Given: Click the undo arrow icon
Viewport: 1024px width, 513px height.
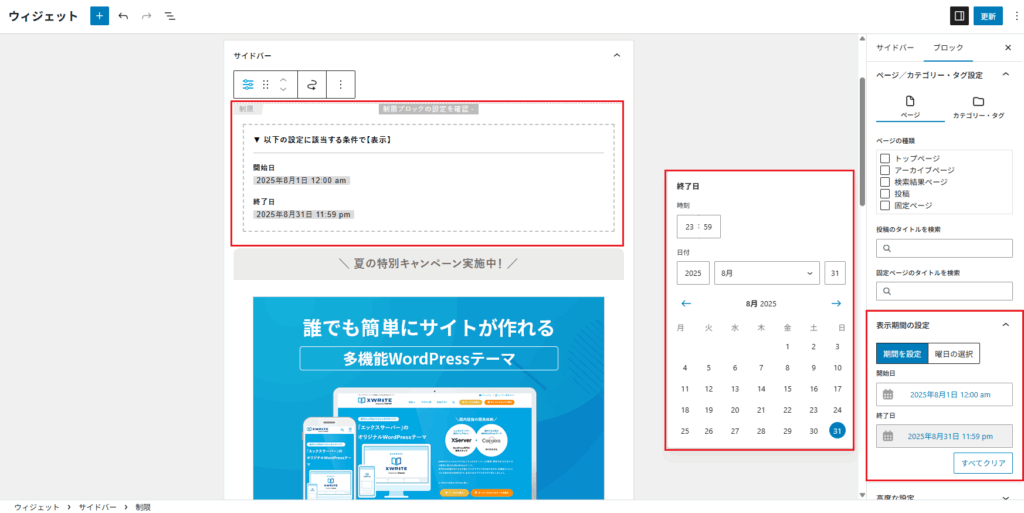Looking at the screenshot, I should coord(123,16).
